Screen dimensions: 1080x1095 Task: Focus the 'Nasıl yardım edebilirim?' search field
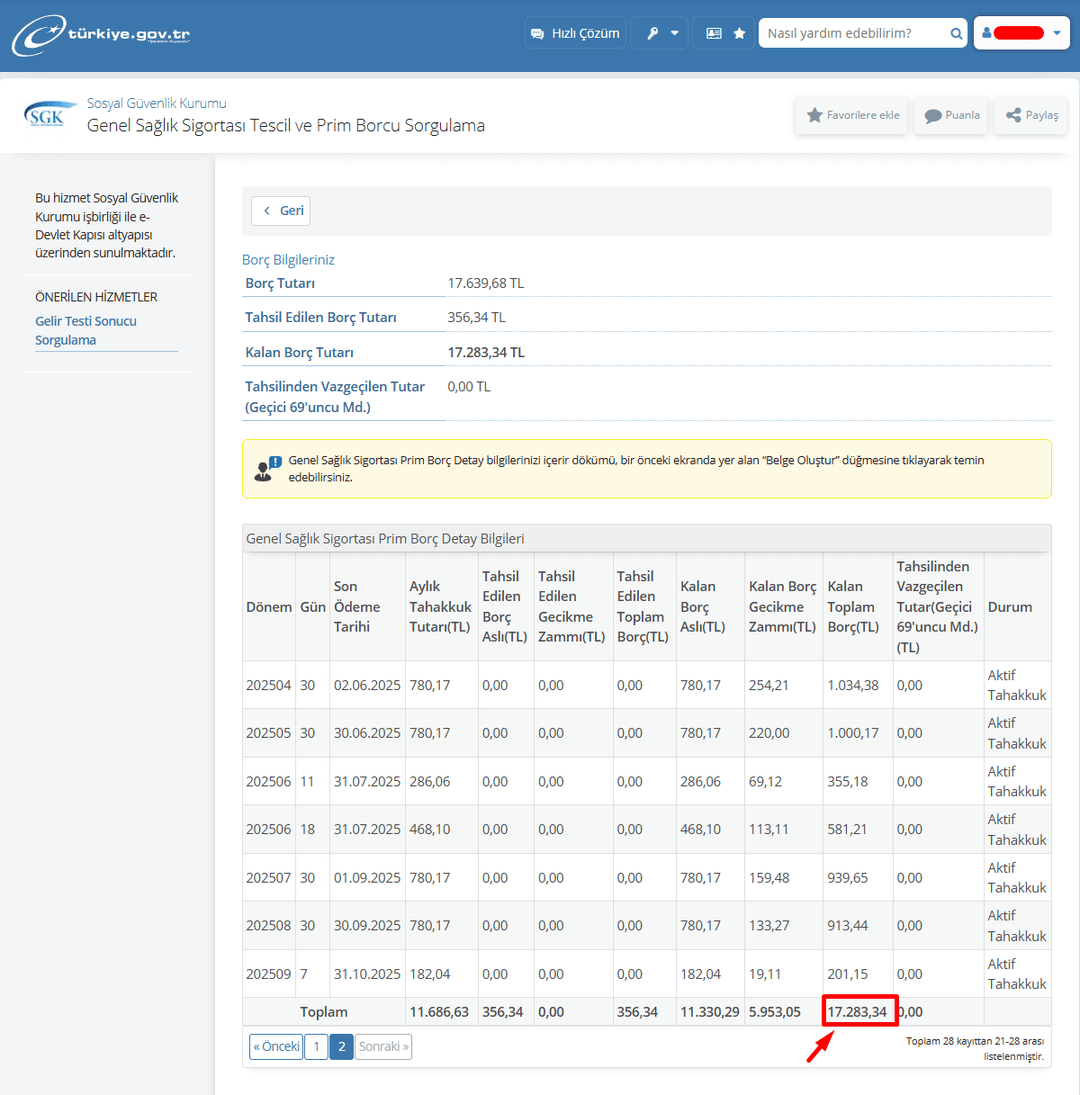coord(855,33)
